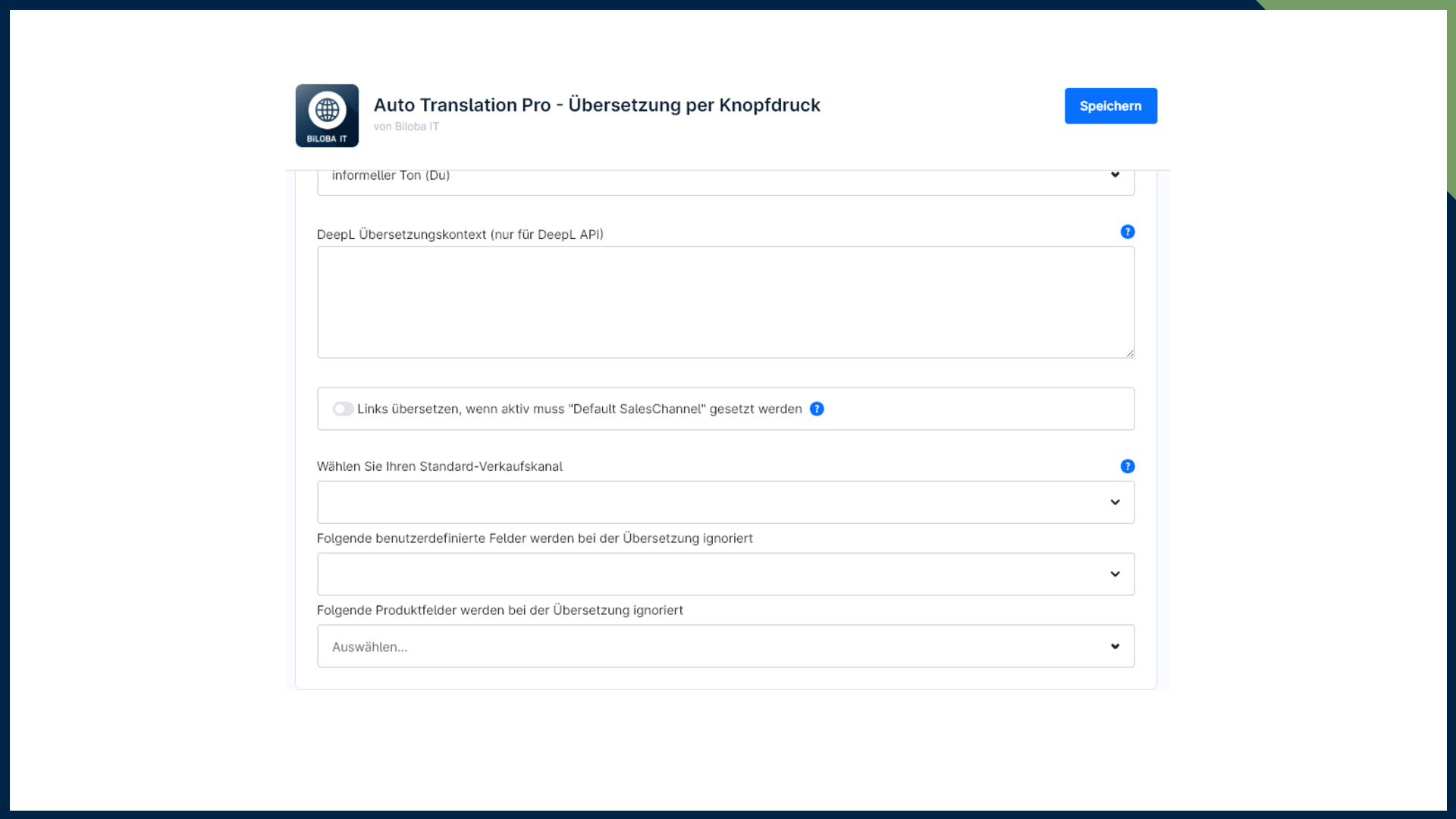This screenshot has width=1456, height=819.
Task: Click the Auto Translation Pro title heading
Action: click(x=597, y=105)
